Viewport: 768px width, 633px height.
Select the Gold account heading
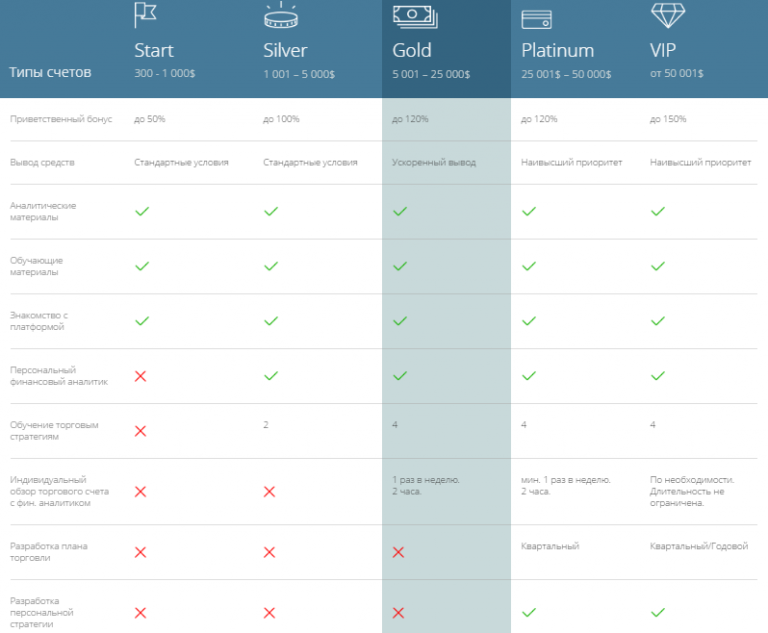pos(412,50)
